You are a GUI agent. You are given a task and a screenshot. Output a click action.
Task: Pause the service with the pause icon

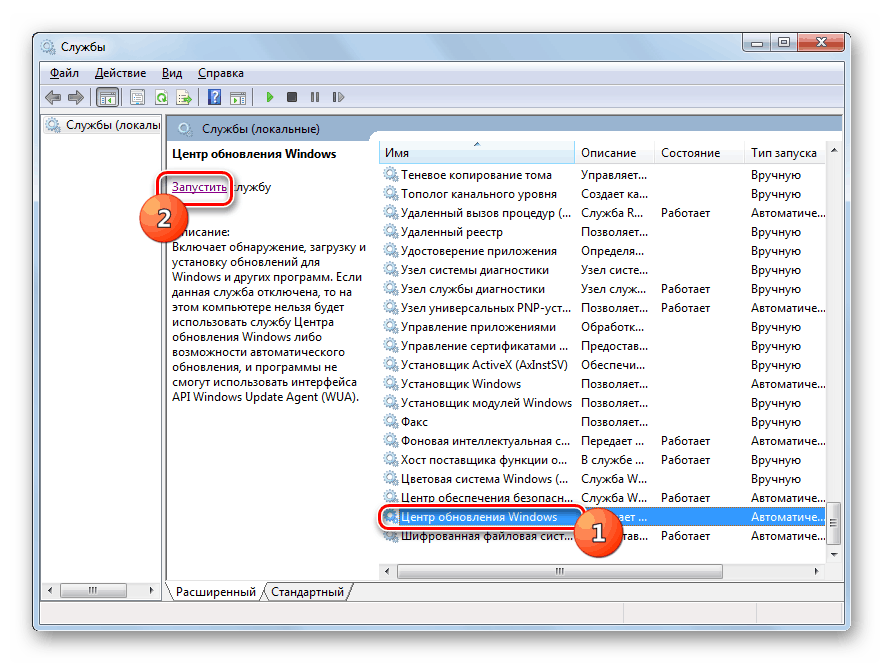tap(315, 97)
